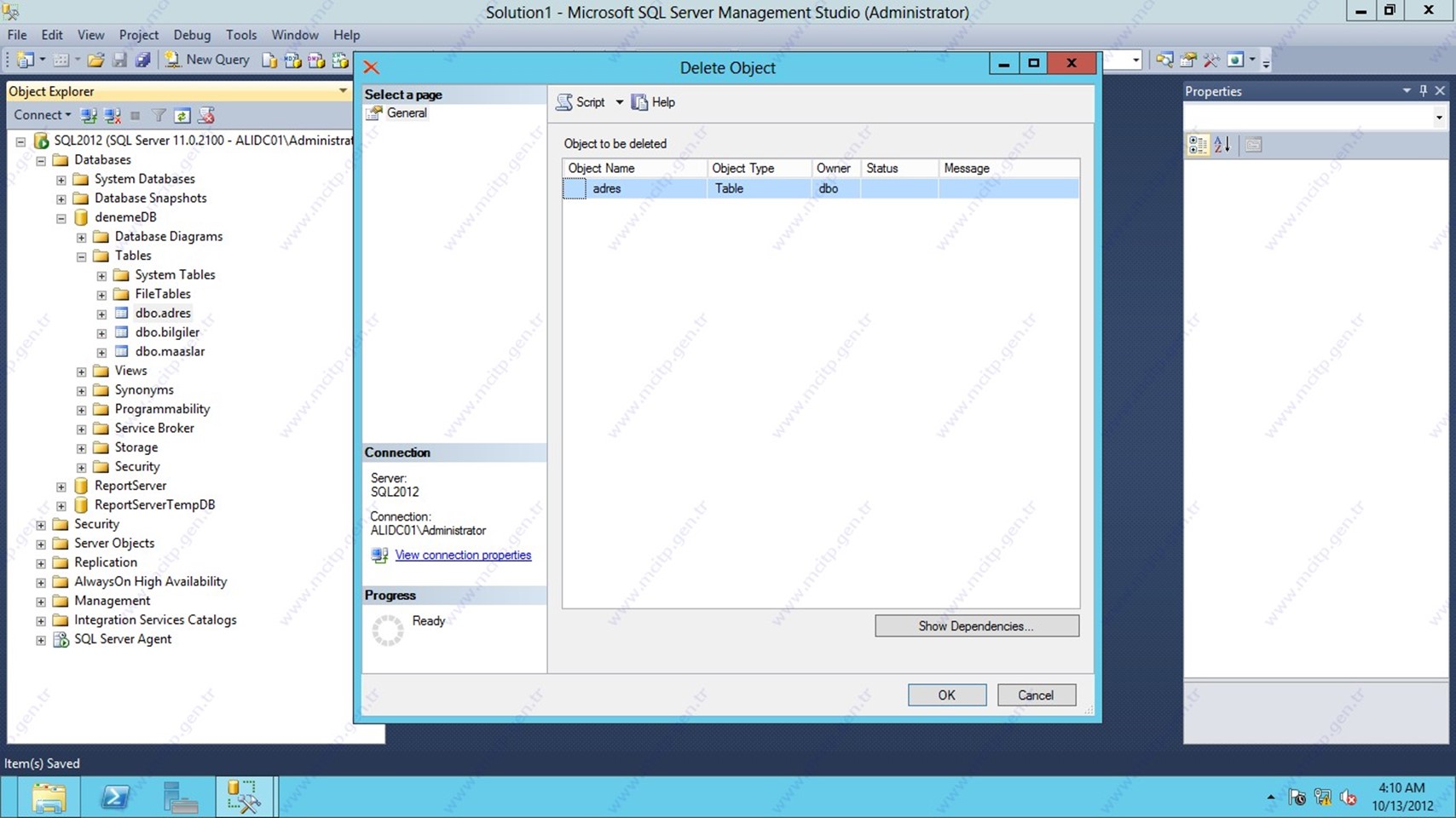Open Object Explorer window position dropdown
Image resolution: width=1456 pixels, height=818 pixels.
click(343, 90)
